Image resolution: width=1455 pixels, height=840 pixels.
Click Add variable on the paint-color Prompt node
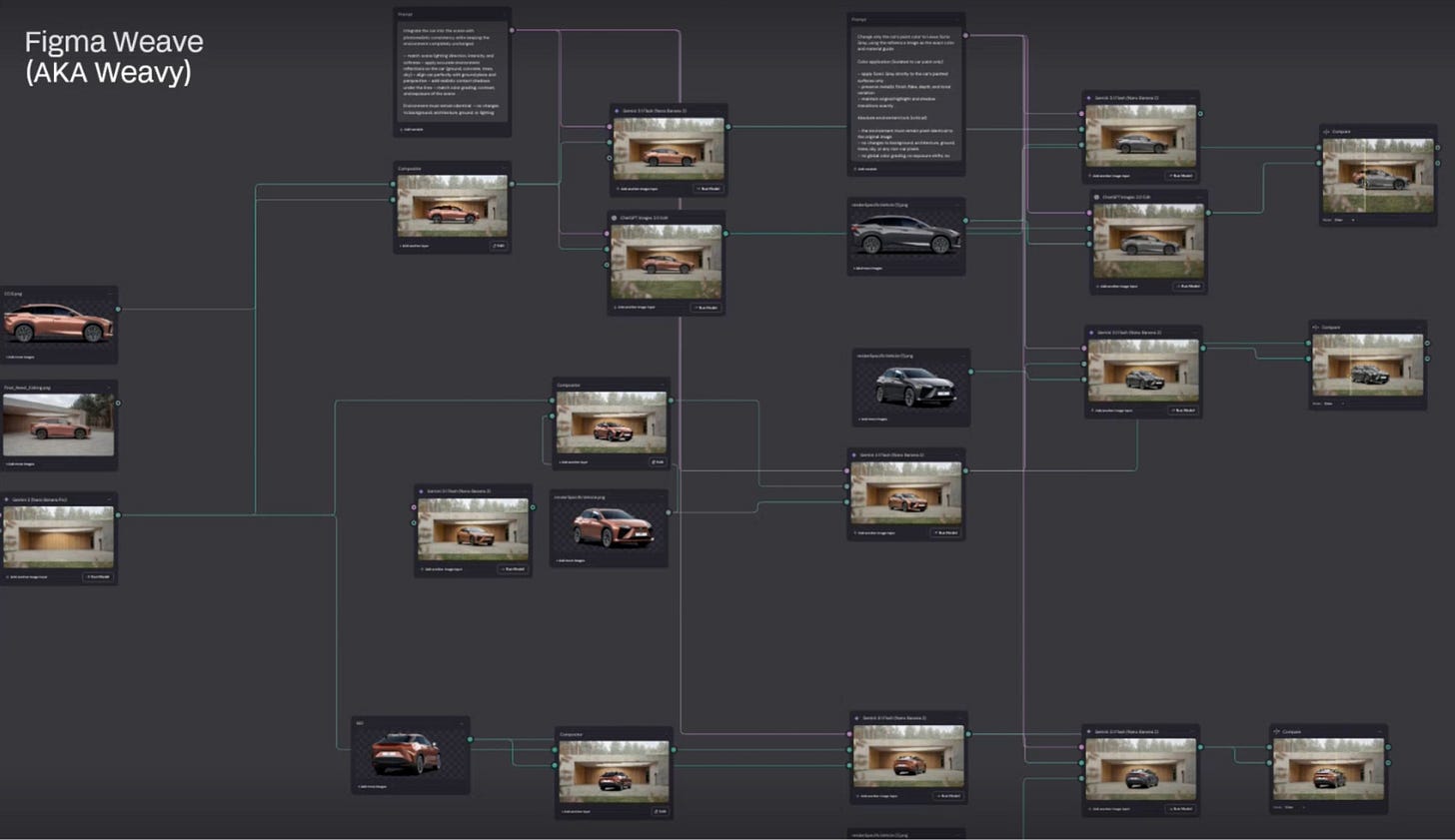tap(865, 169)
